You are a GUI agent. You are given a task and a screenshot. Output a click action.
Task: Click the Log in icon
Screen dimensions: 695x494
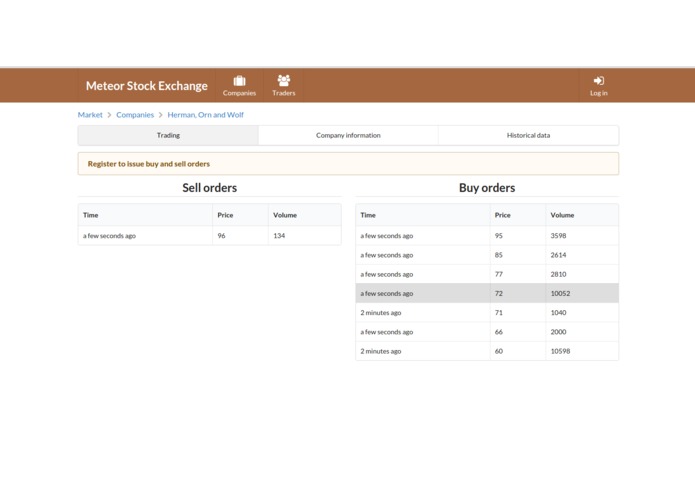tap(598, 81)
